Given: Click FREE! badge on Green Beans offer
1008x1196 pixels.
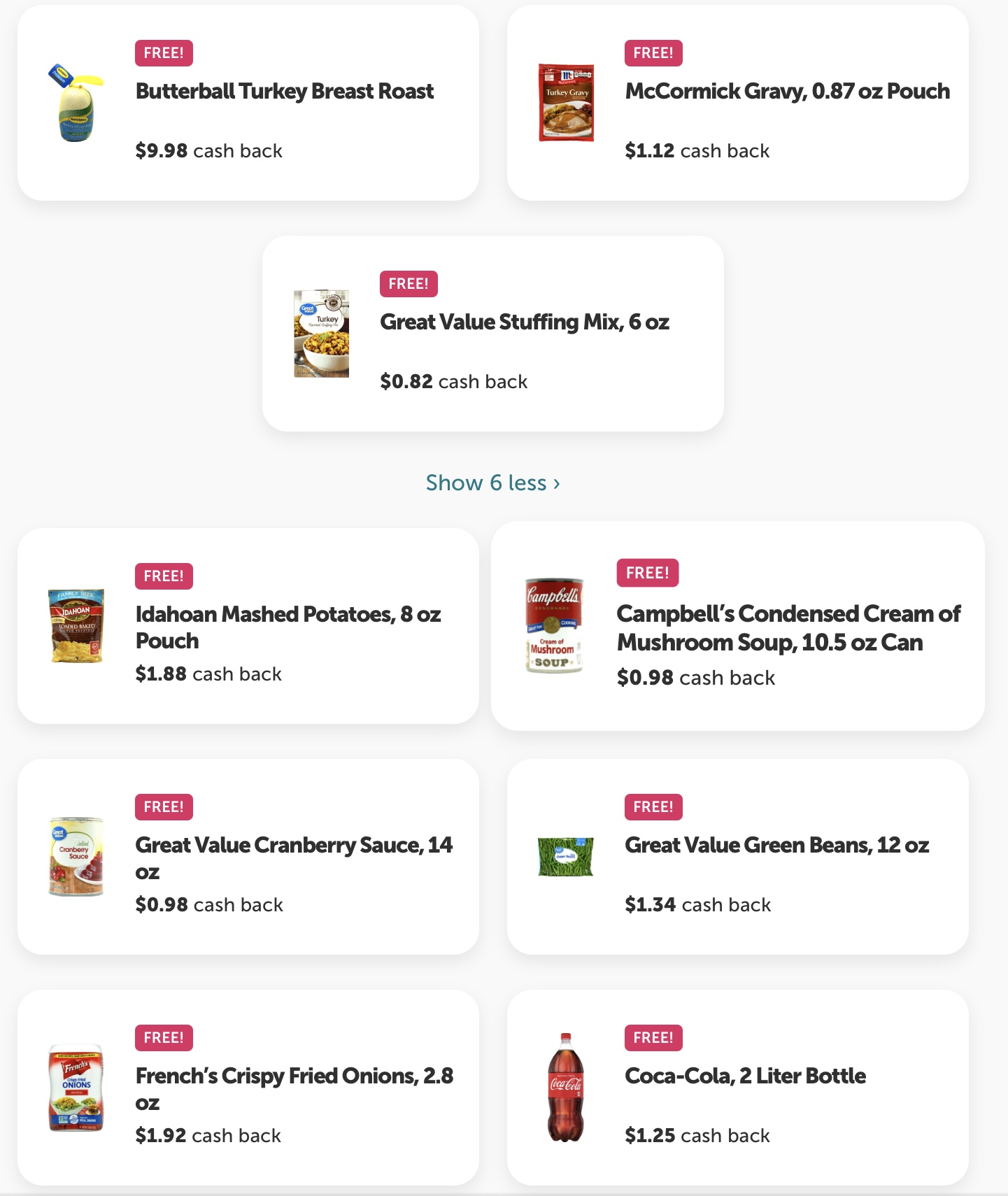Looking at the screenshot, I should tap(653, 807).
